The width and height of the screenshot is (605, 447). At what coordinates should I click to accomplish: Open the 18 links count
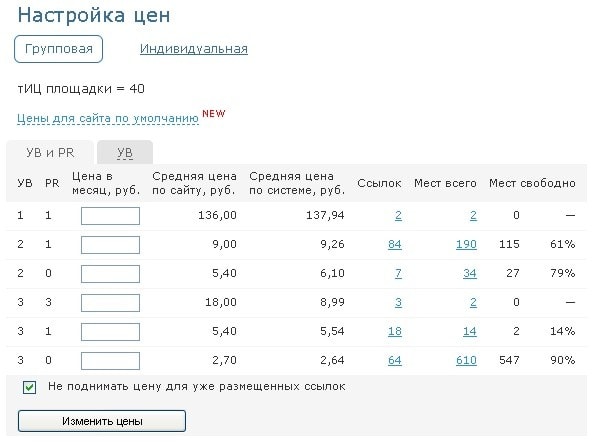point(394,332)
